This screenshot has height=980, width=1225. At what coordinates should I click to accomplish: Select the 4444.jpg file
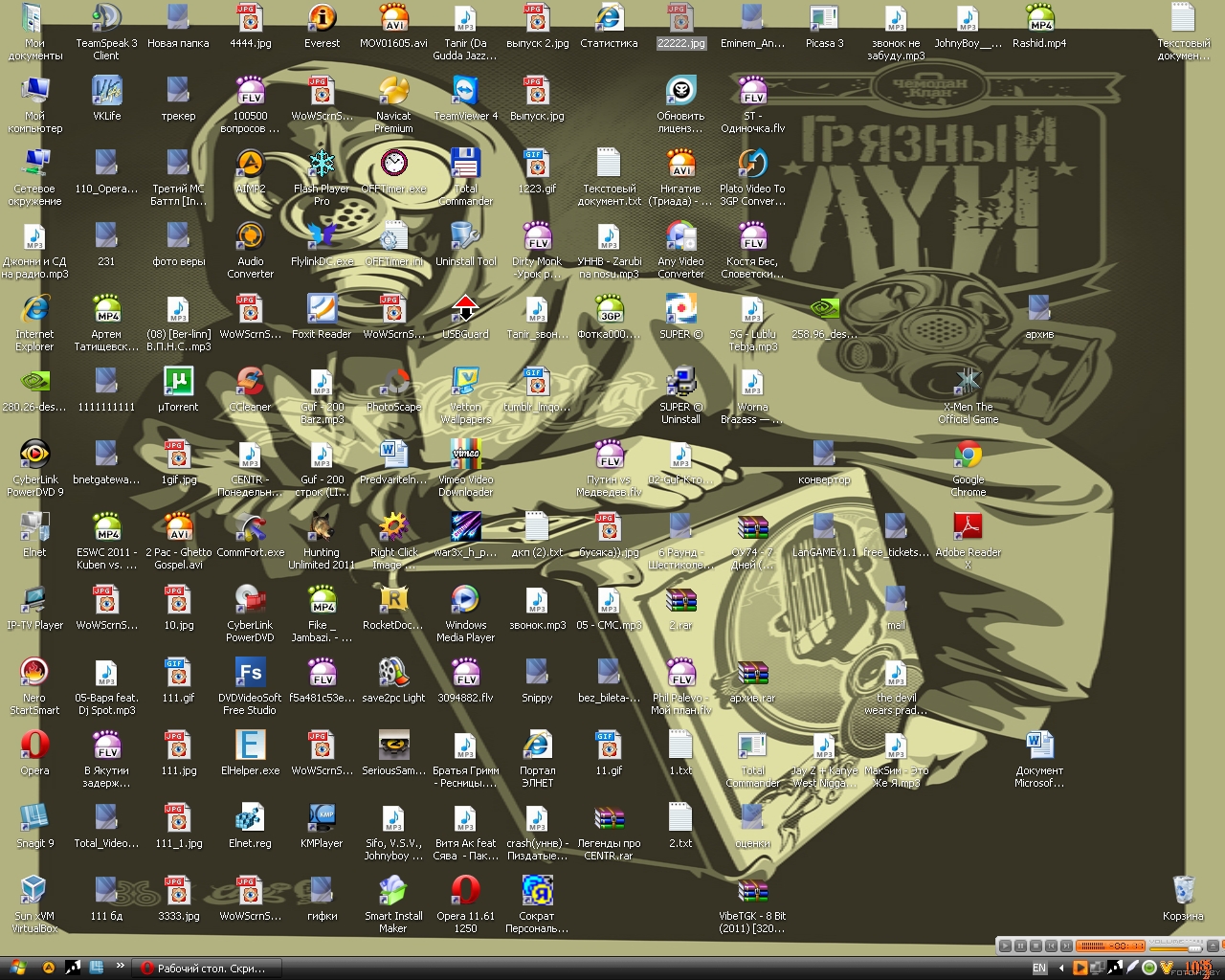250,26
